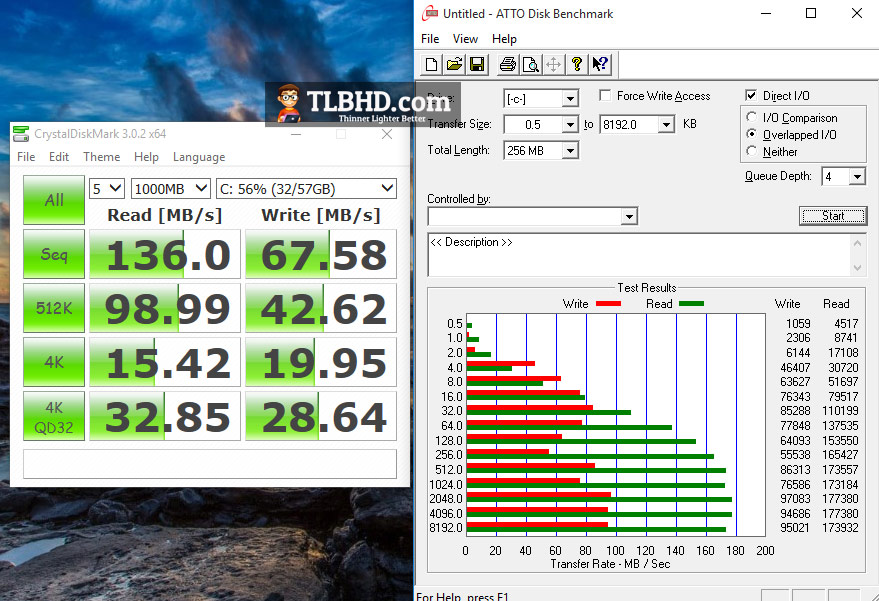This screenshot has width=879, height=601.
Task: Open the File menu in ATTO Disk Benchmark
Action: pyautogui.click(x=430, y=39)
